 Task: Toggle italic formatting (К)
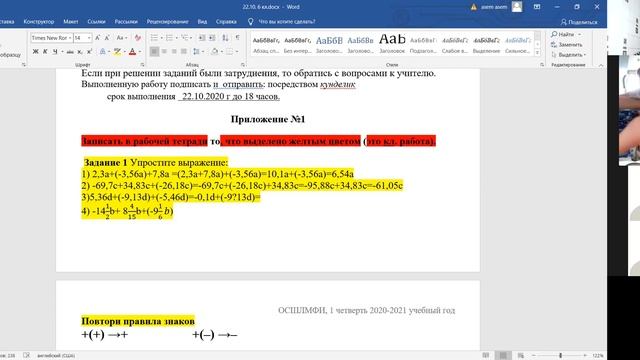(45, 52)
